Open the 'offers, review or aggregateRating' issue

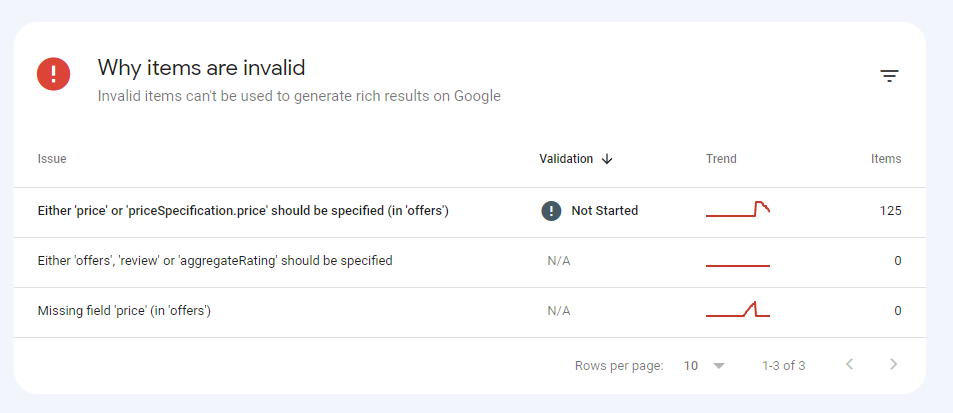coord(215,261)
